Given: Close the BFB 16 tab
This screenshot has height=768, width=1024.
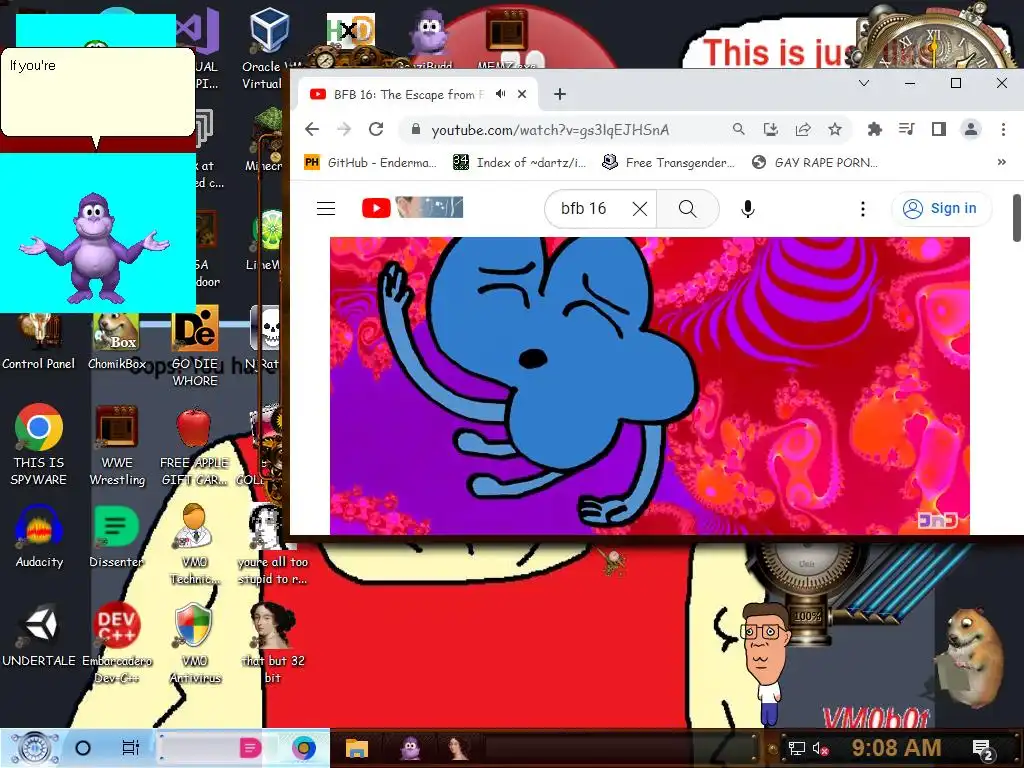Looking at the screenshot, I should (x=522, y=94).
